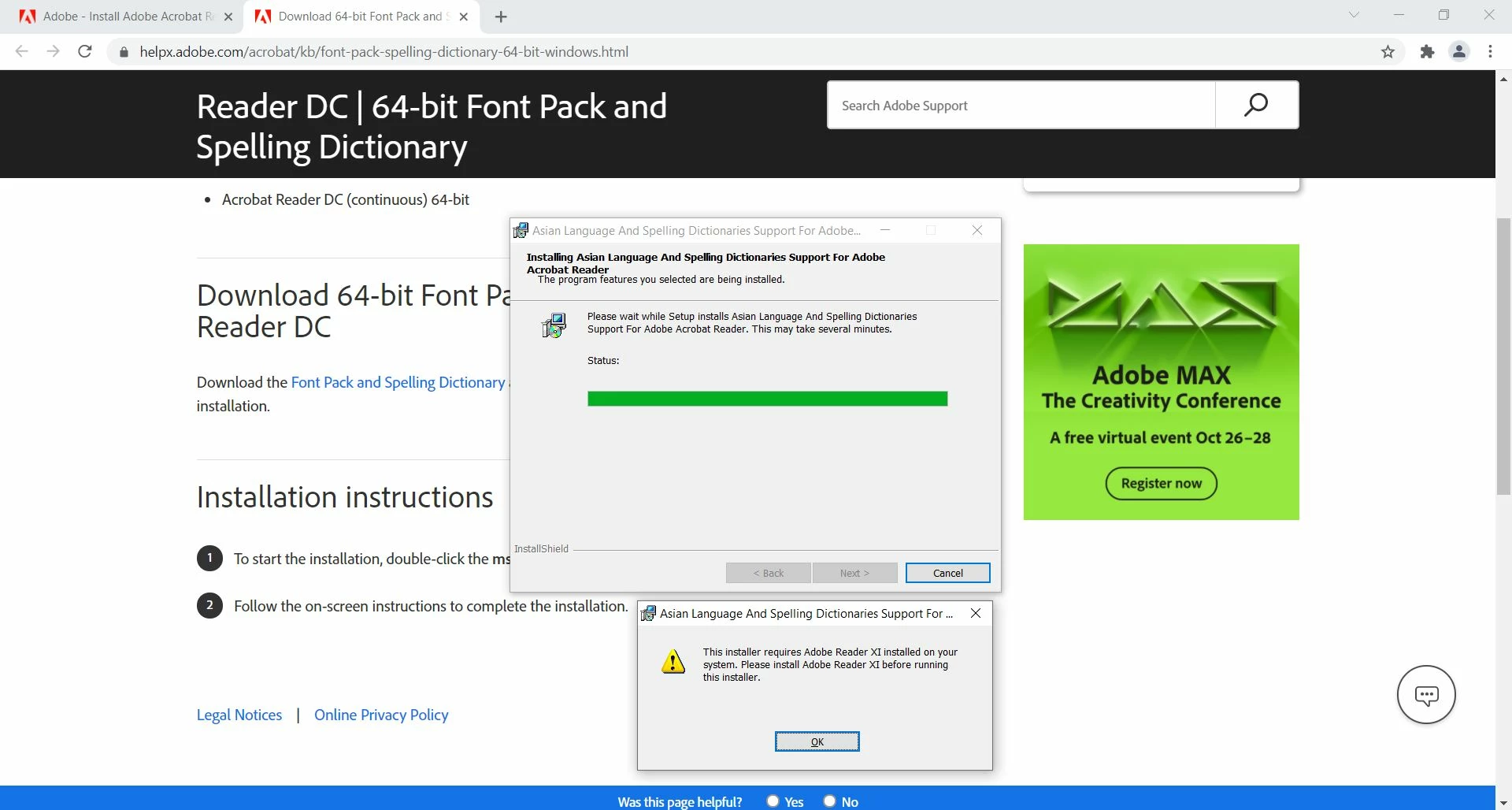Close the Install Adobe Acrobat Reader tab
This screenshot has width=1512, height=810.
pyautogui.click(x=228, y=17)
